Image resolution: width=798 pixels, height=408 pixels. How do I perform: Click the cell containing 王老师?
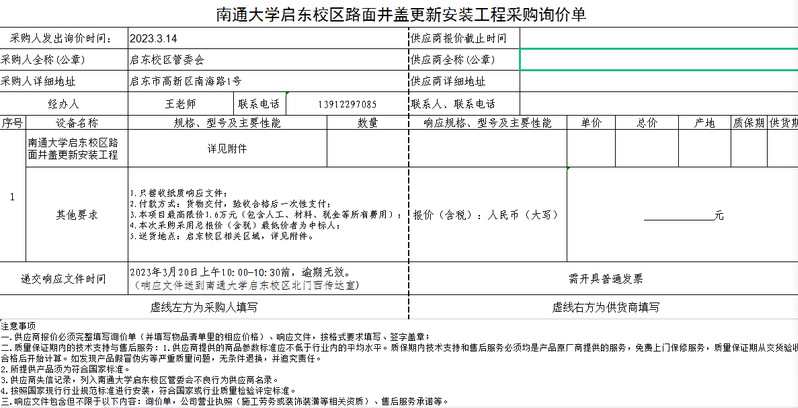pyautogui.click(x=180, y=104)
